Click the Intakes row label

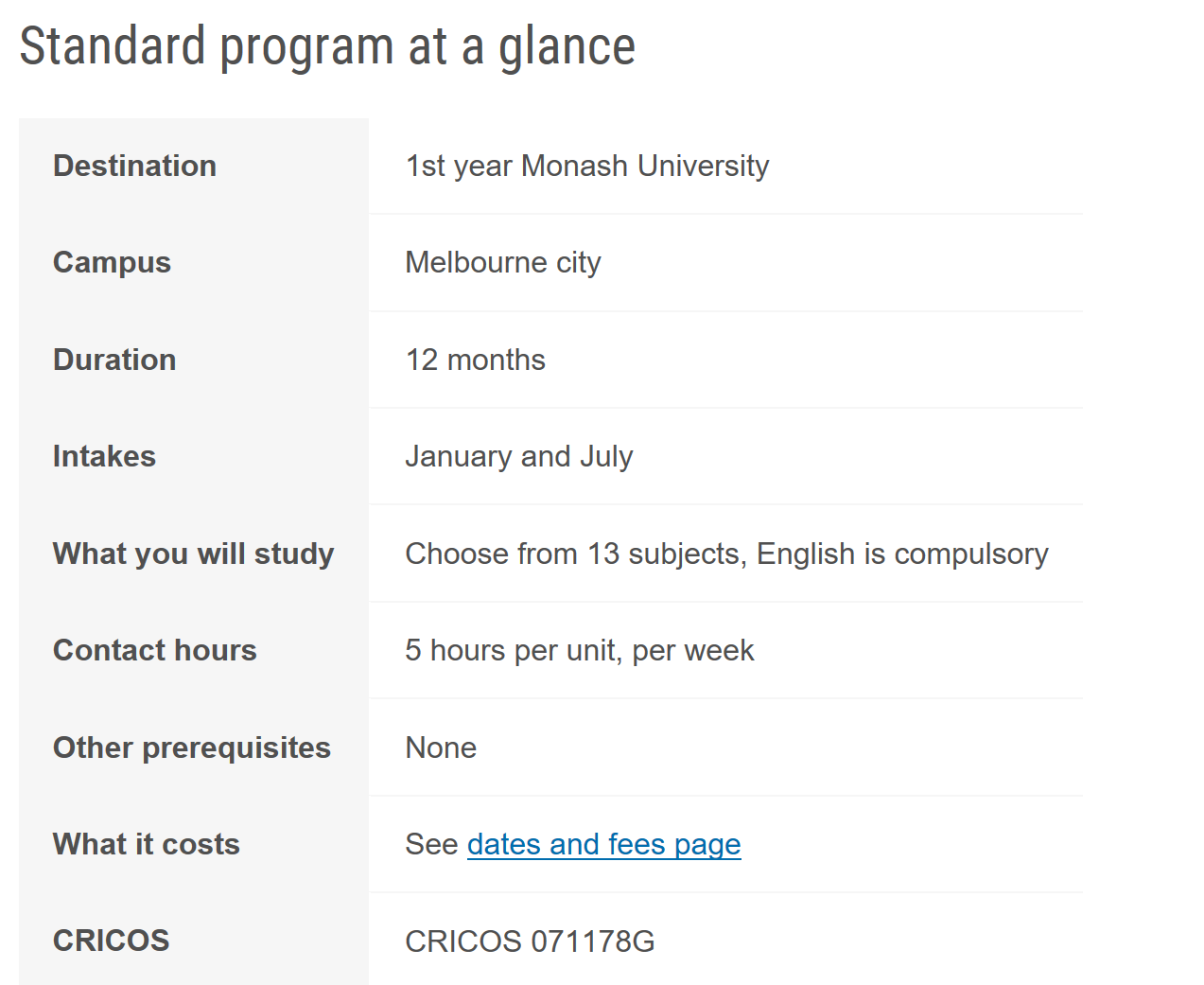[x=104, y=456]
